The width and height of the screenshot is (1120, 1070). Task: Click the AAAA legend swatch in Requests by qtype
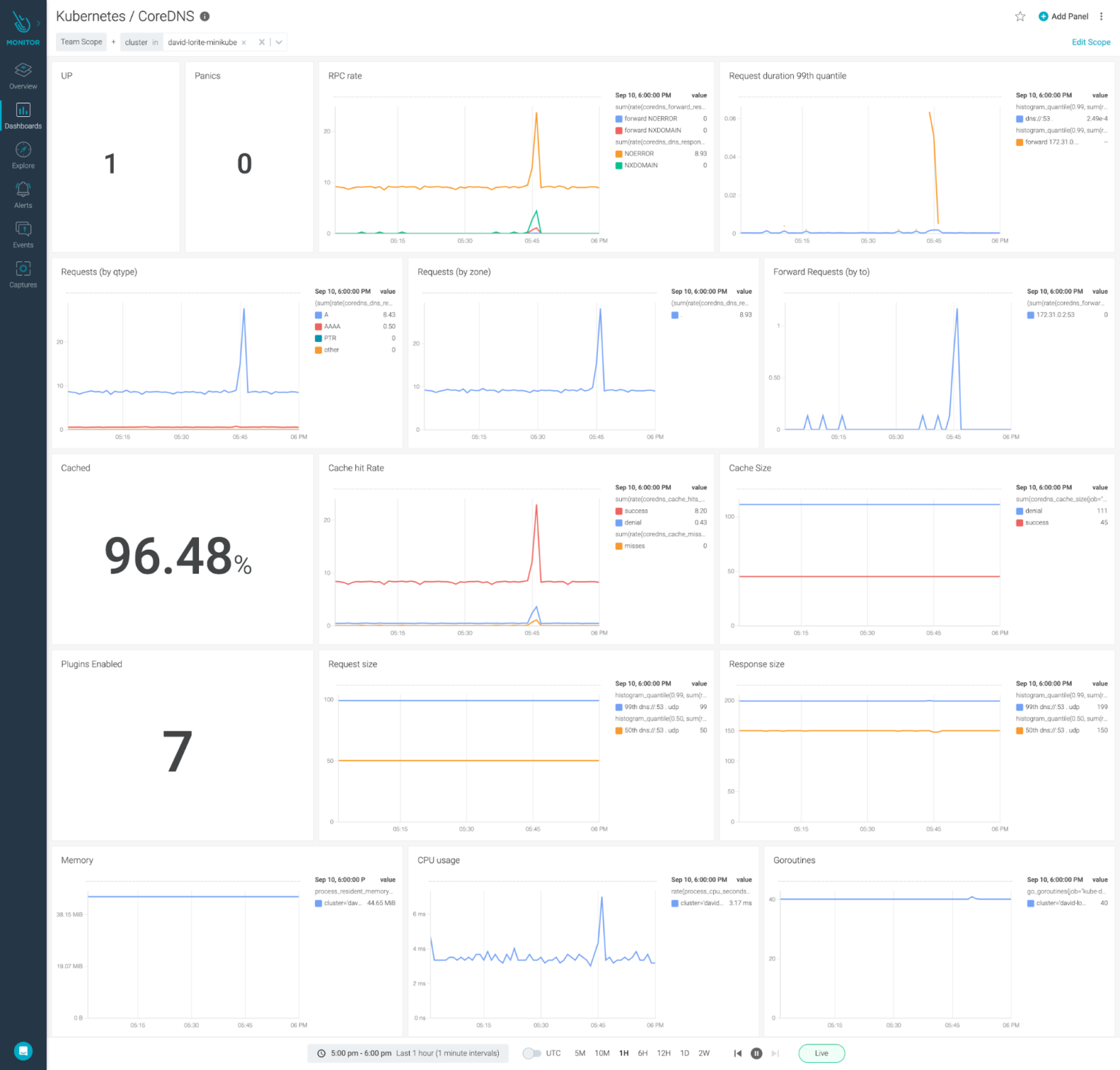point(319,327)
